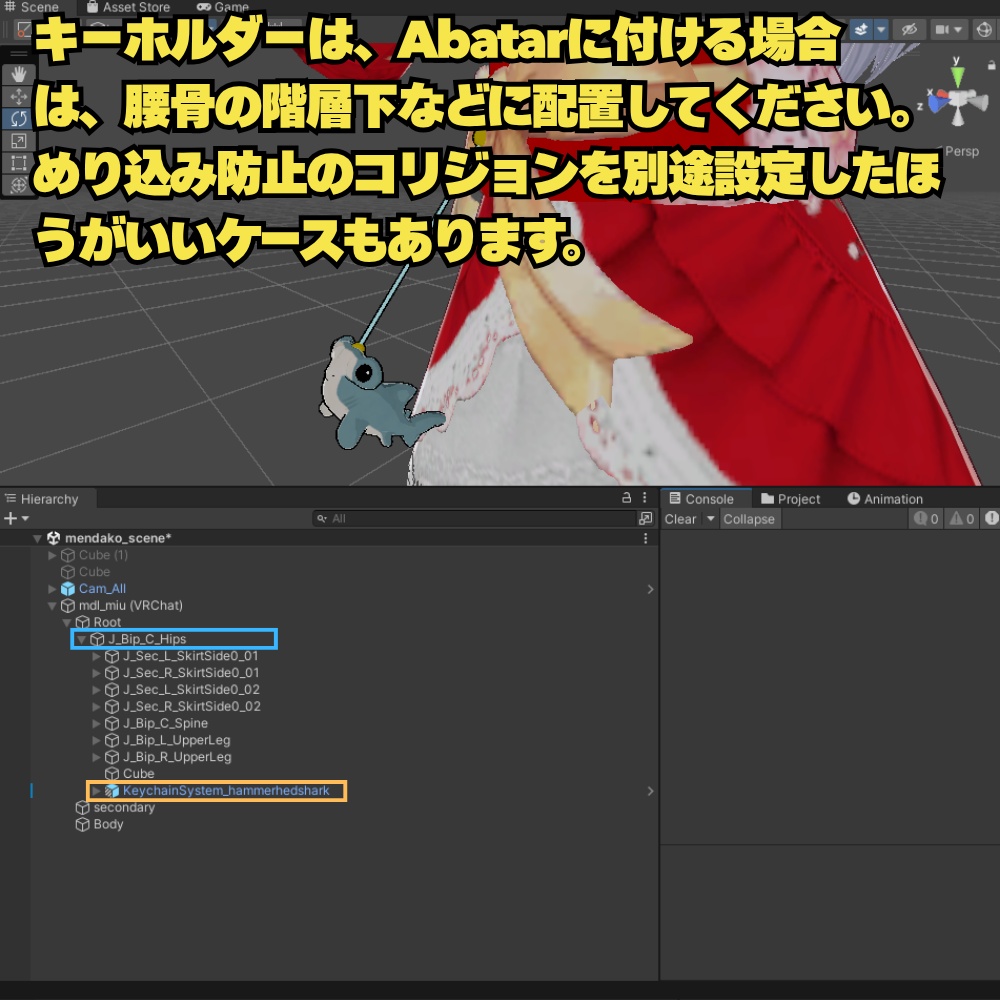Expand the J_Bip_R_UpperLeg bone

pos(96,757)
